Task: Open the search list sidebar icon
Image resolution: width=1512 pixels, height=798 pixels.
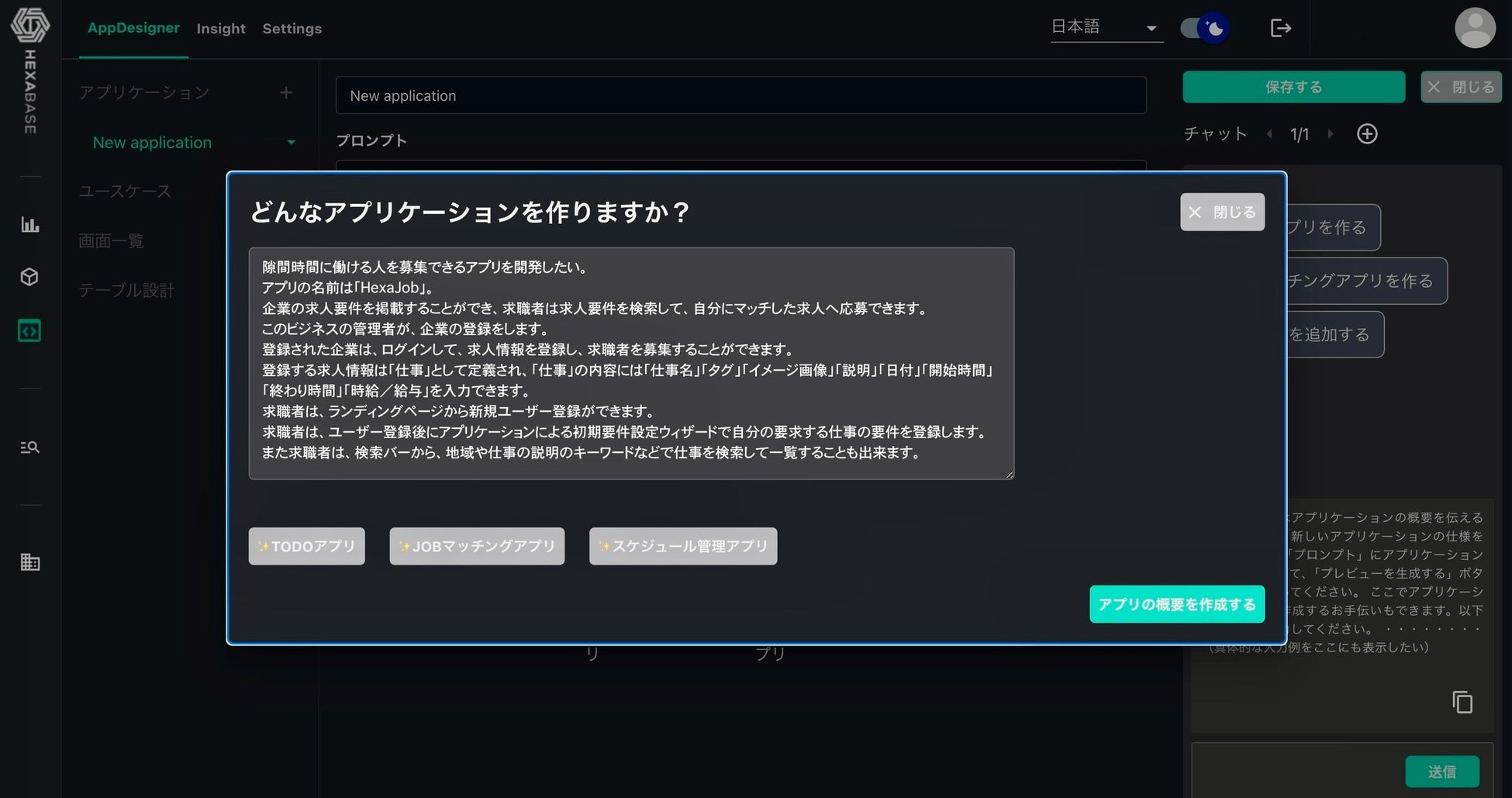Action: click(x=29, y=447)
